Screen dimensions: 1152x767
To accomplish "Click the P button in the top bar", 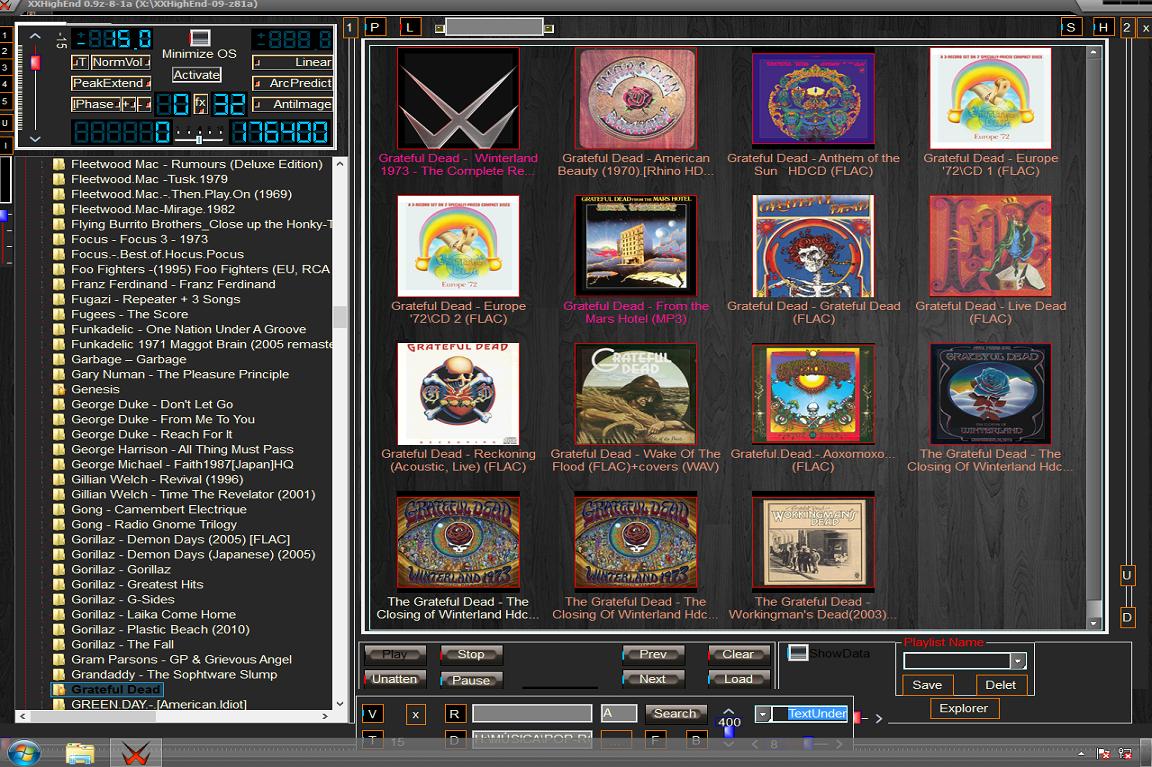I will click(375, 27).
